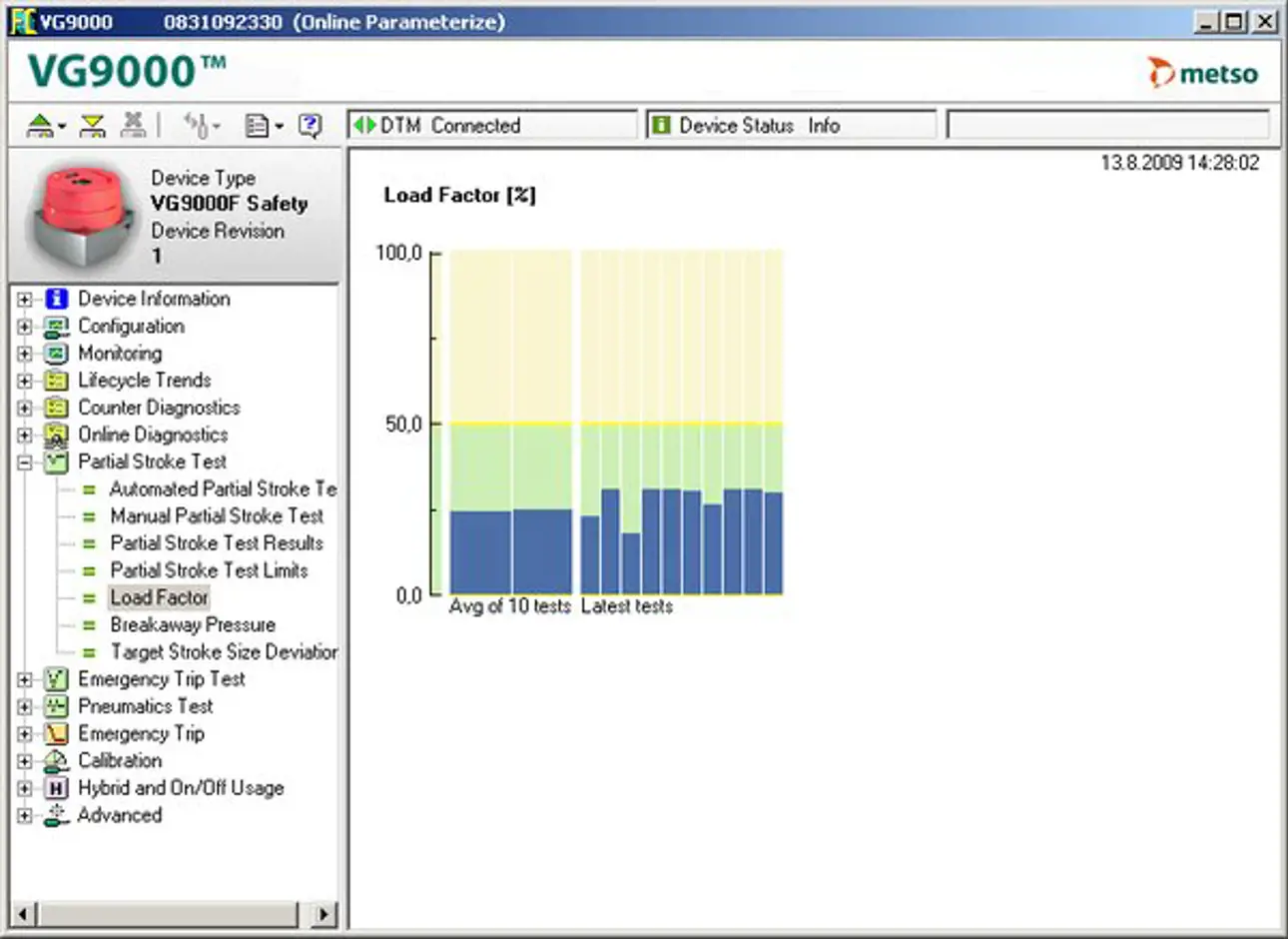
Task: Click the Partial Stroke Test icon
Action: 57,462
